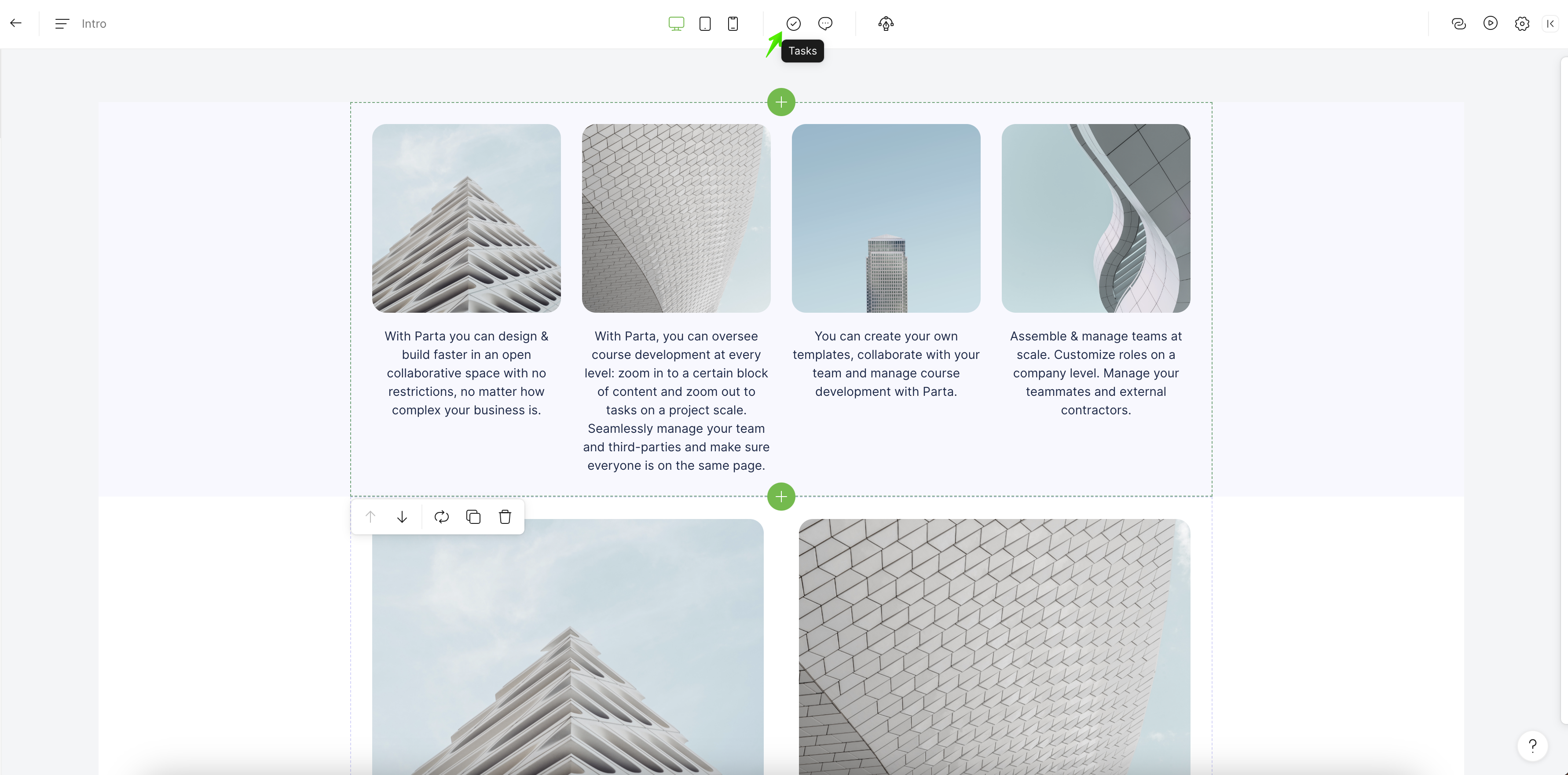Click the link chain icon
Viewport: 1568px width, 775px height.
coord(1458,24)
